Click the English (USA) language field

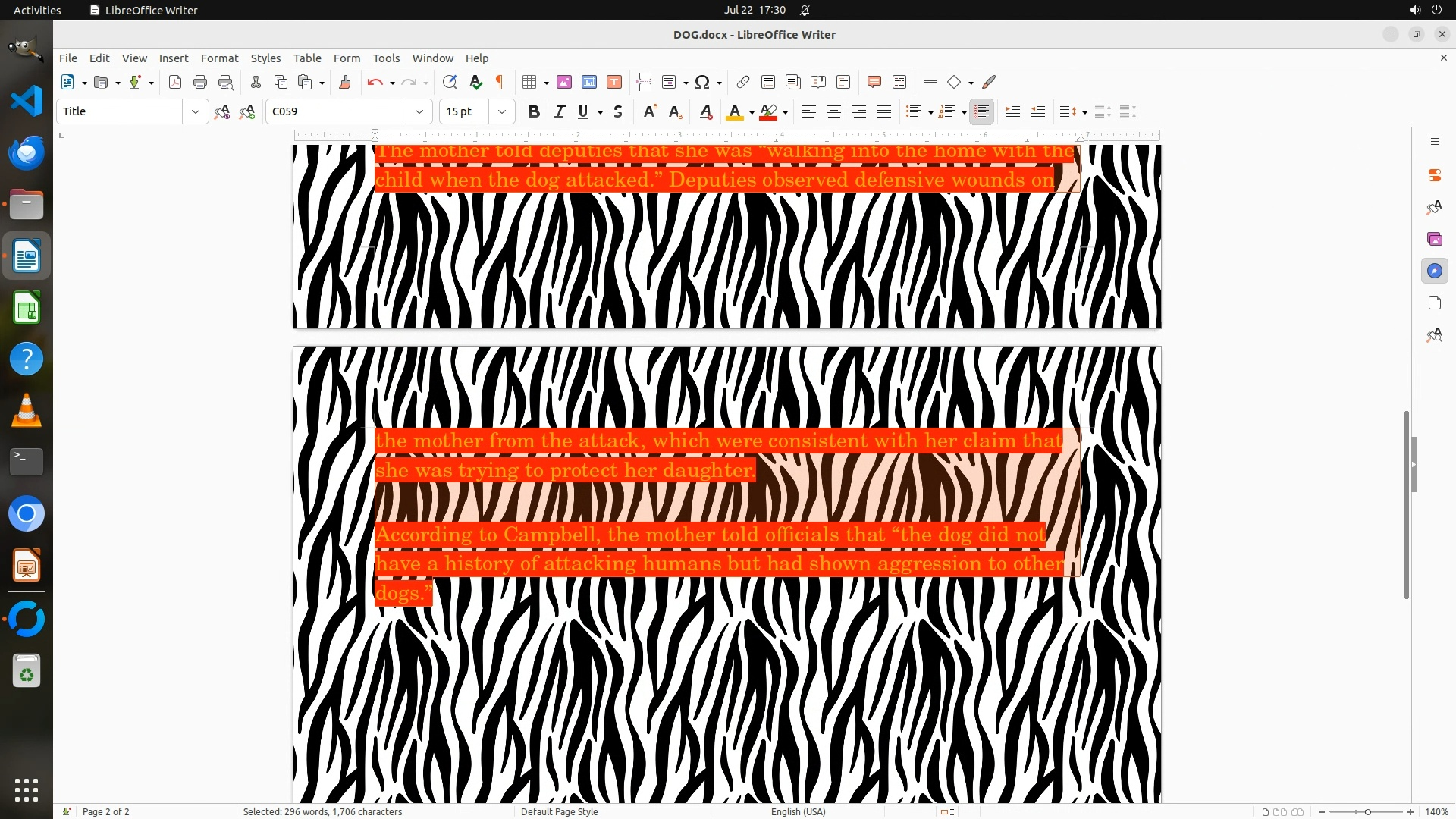point(798,811)
